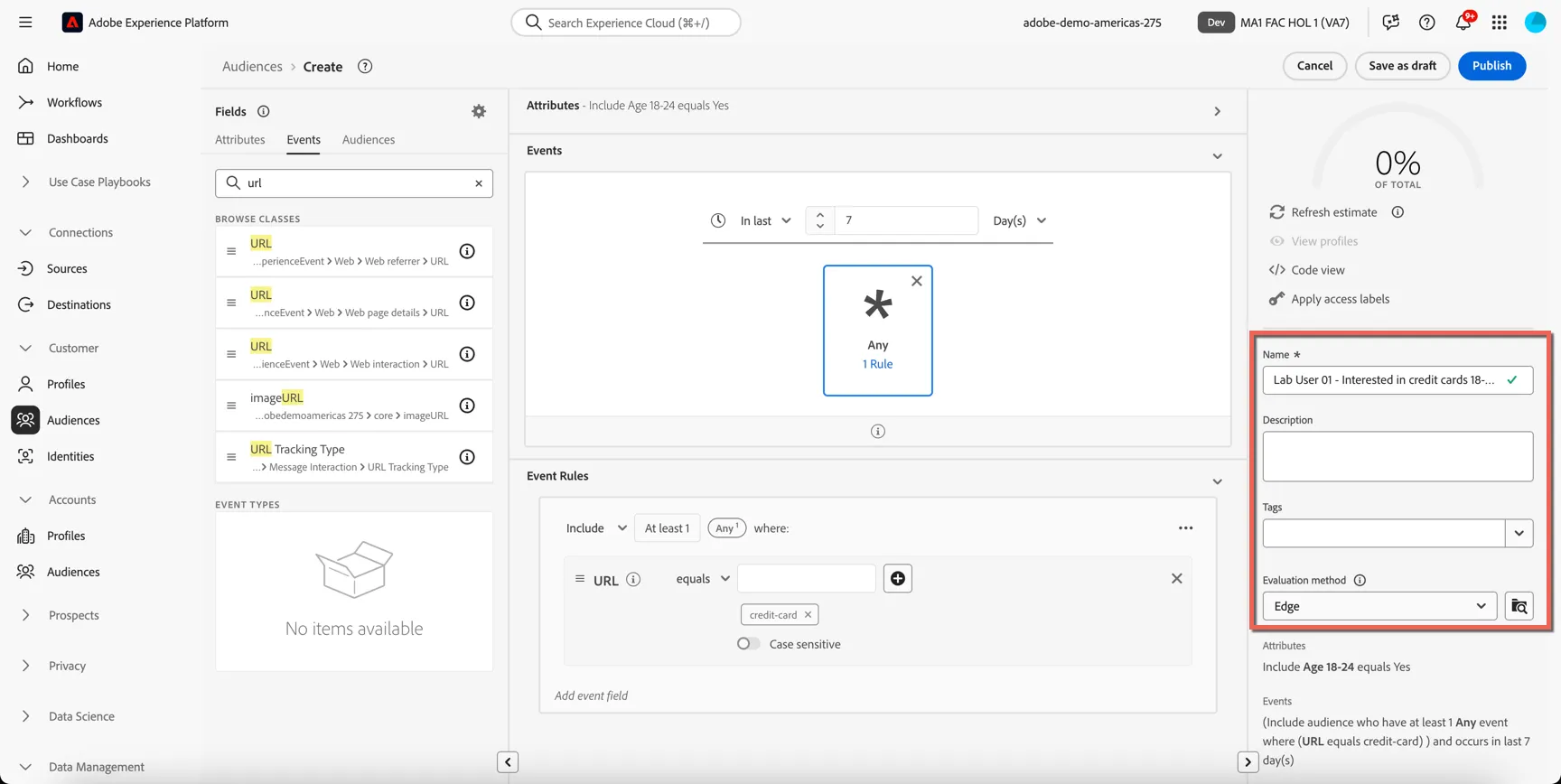Open Sources in sidebar
This screenshot has height=784, width=1561.
coord(67,269)
